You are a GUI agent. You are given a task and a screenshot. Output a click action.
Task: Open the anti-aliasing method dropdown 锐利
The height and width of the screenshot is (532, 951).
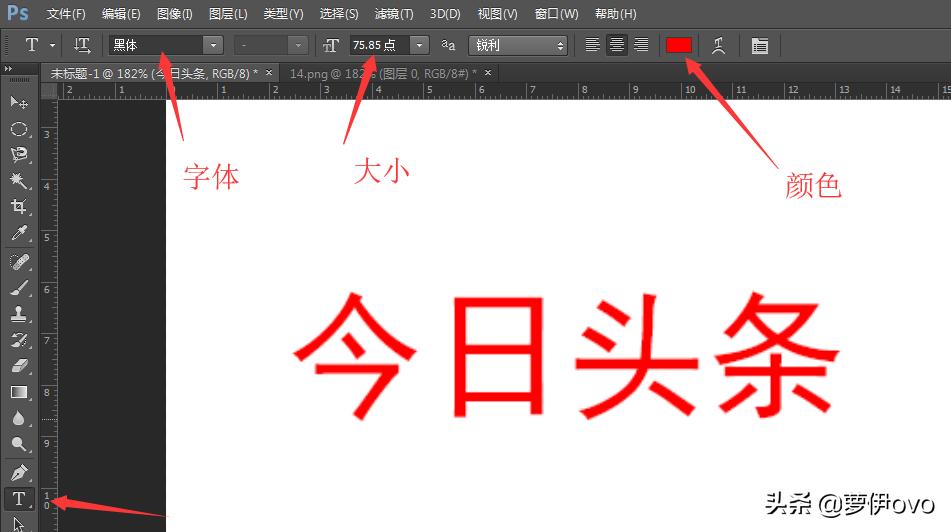click(x=518, y=45)
